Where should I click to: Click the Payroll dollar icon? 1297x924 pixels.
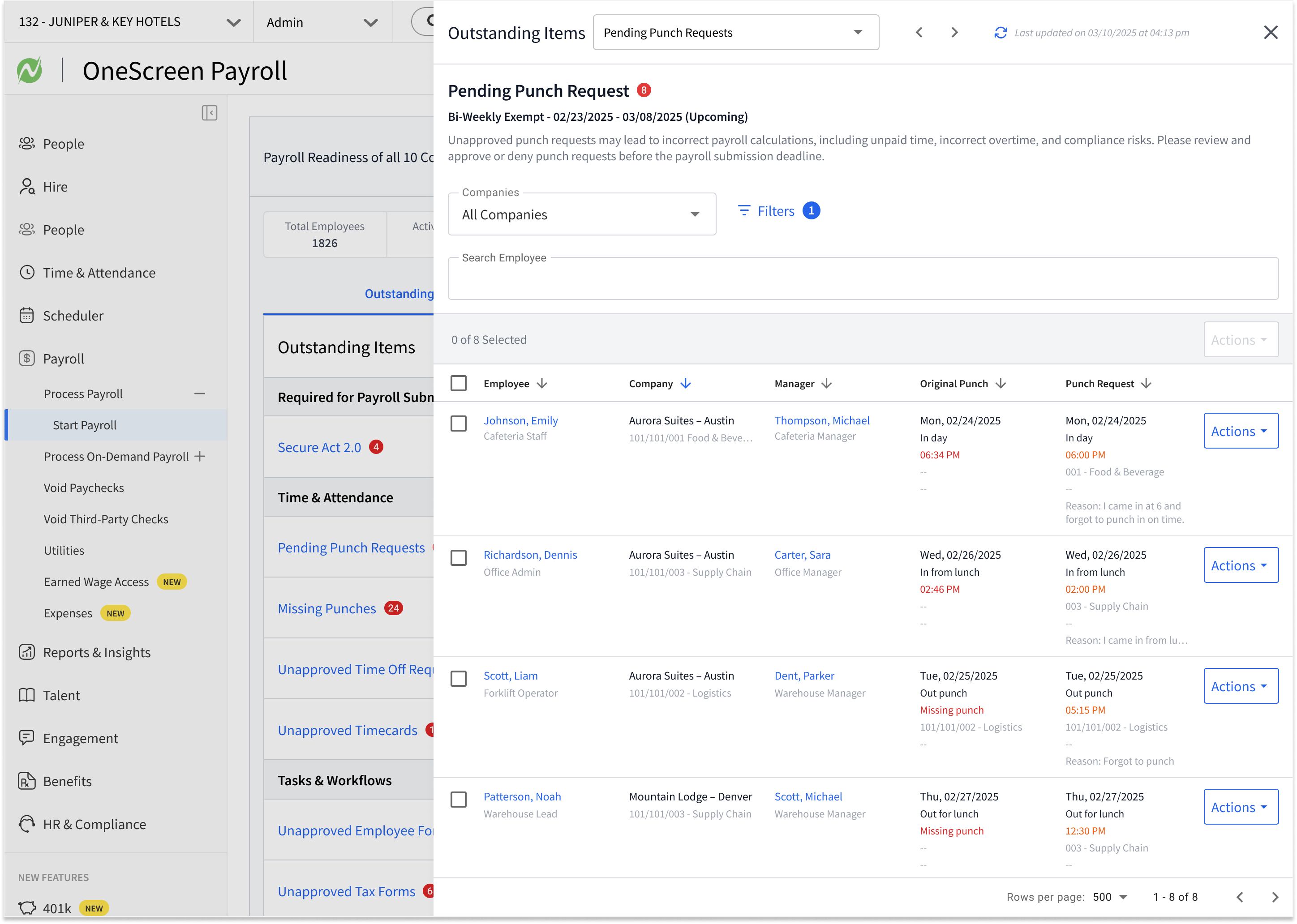tap(27, 359)
